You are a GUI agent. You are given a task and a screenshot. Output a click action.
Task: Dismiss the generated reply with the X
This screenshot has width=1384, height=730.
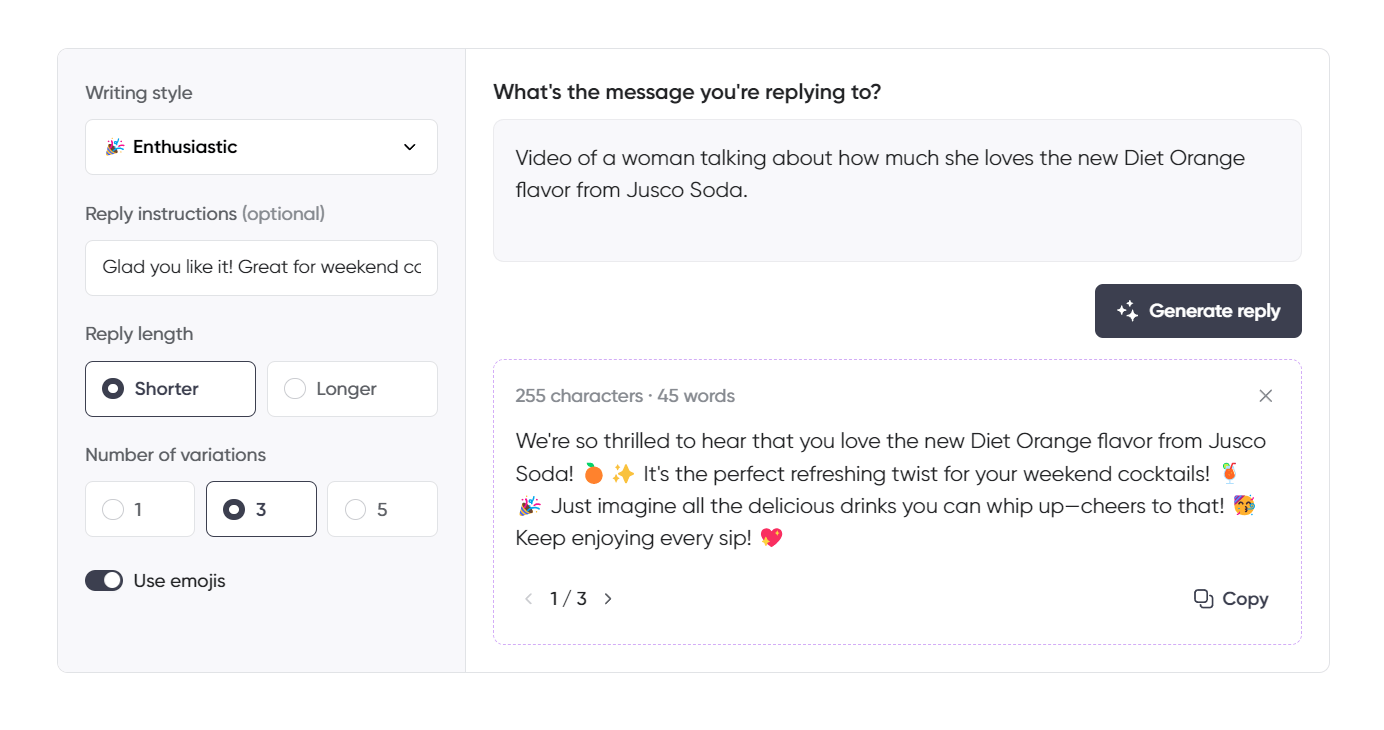point(1266,395)
